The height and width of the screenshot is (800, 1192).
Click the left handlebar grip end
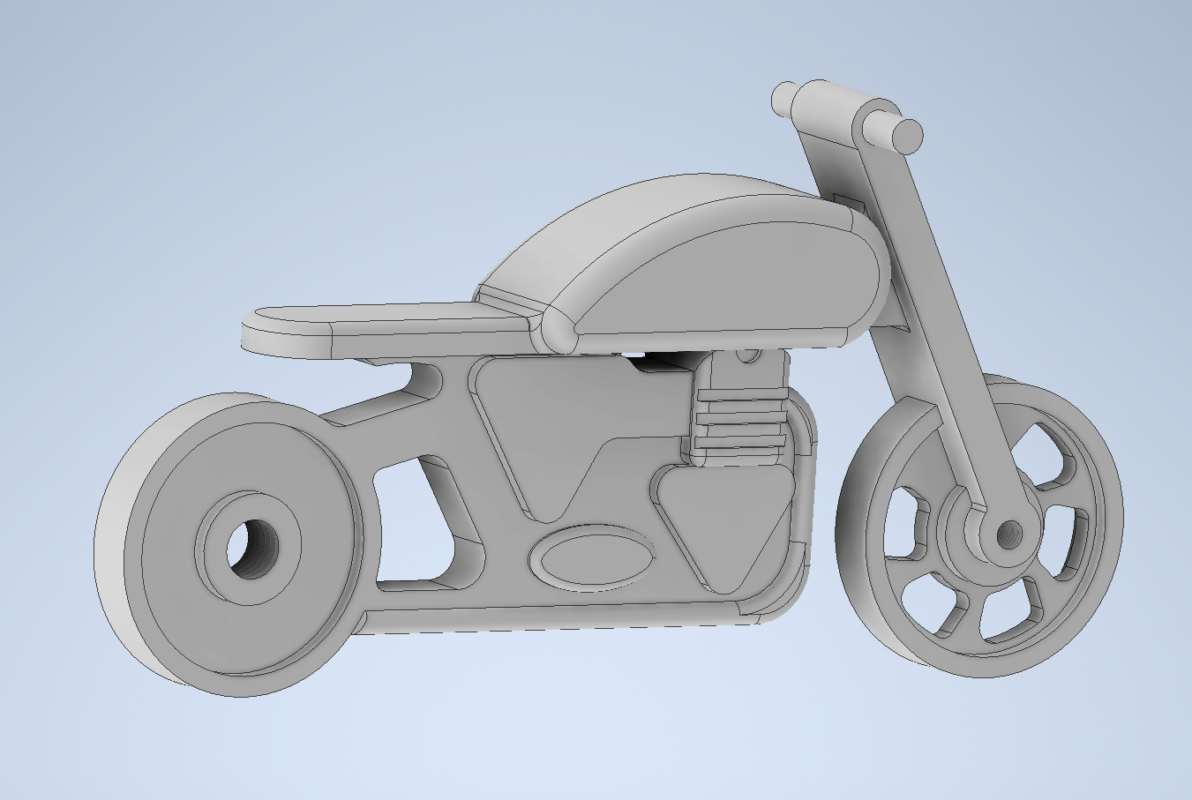coord(783,101)
